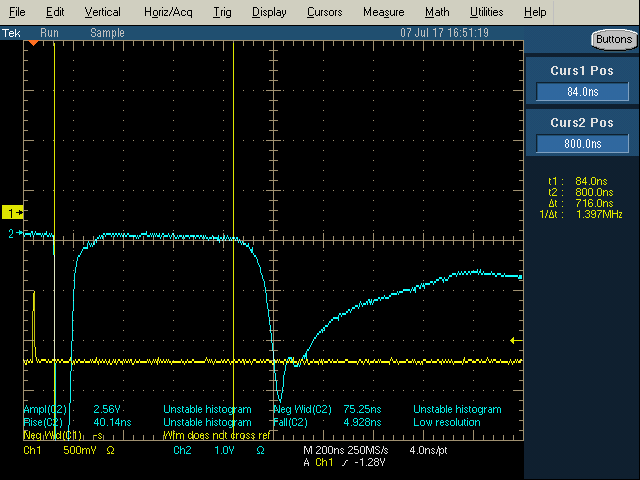The height and width of the screenshot is (480, 640).
Task: Click the channel 1 ground reference marker
Action: pos(13,213)
